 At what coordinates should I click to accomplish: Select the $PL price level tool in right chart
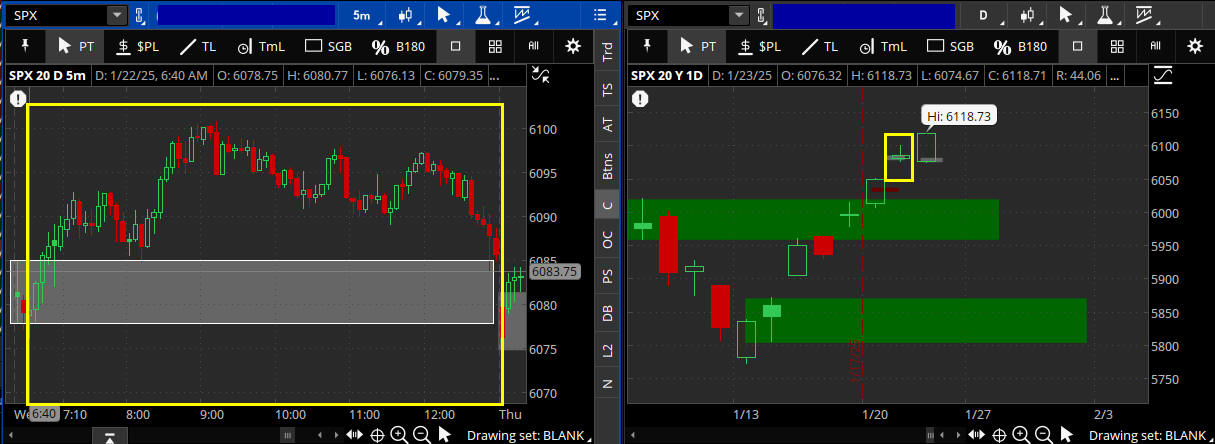[759, 46]
